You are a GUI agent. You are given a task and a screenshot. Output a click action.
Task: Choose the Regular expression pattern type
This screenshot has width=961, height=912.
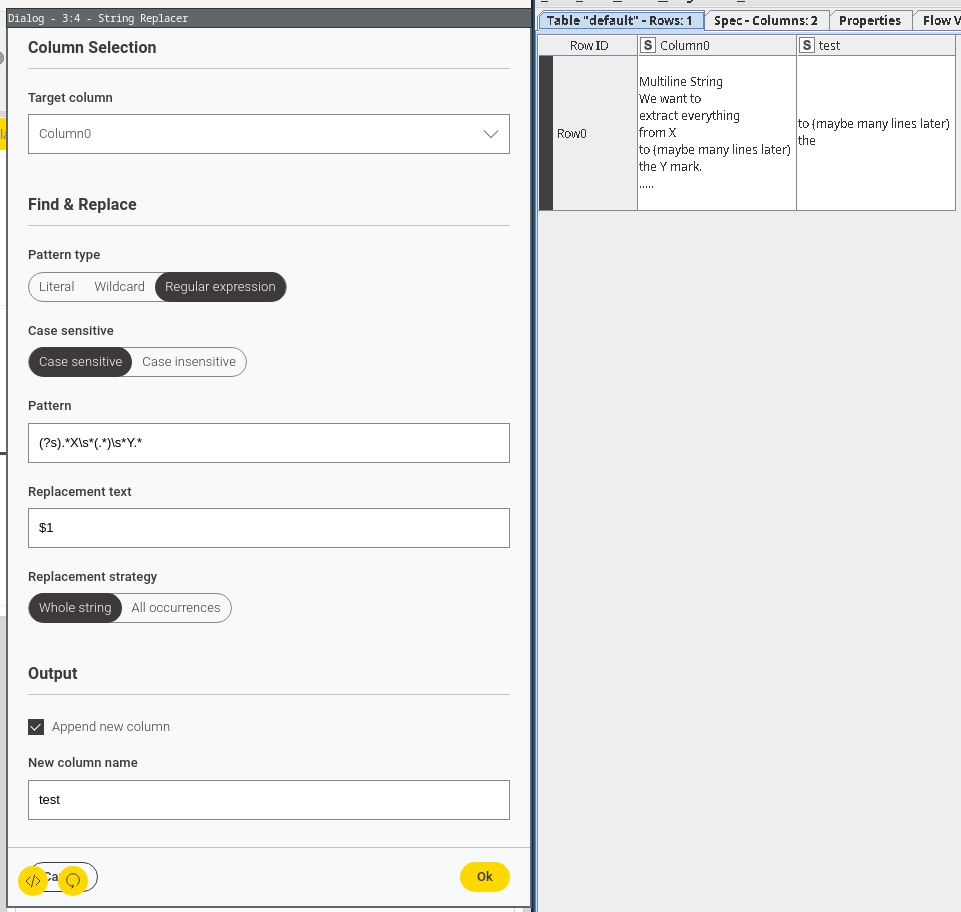point(220,287)
